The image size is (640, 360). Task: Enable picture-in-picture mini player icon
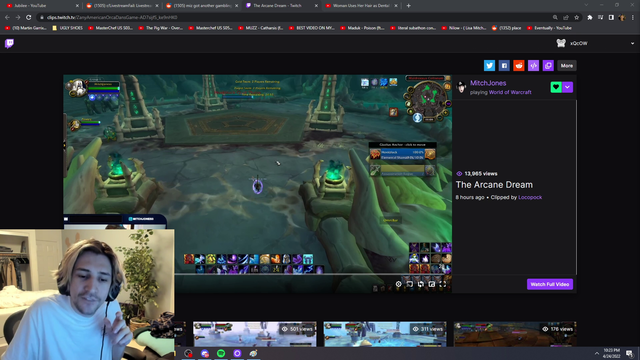(431, 284)
